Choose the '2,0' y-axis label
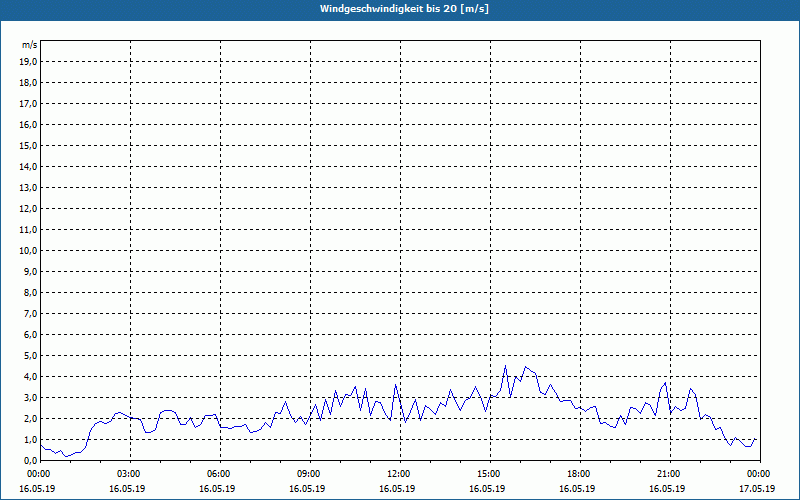Screen dimensions: 800x500 31,419
